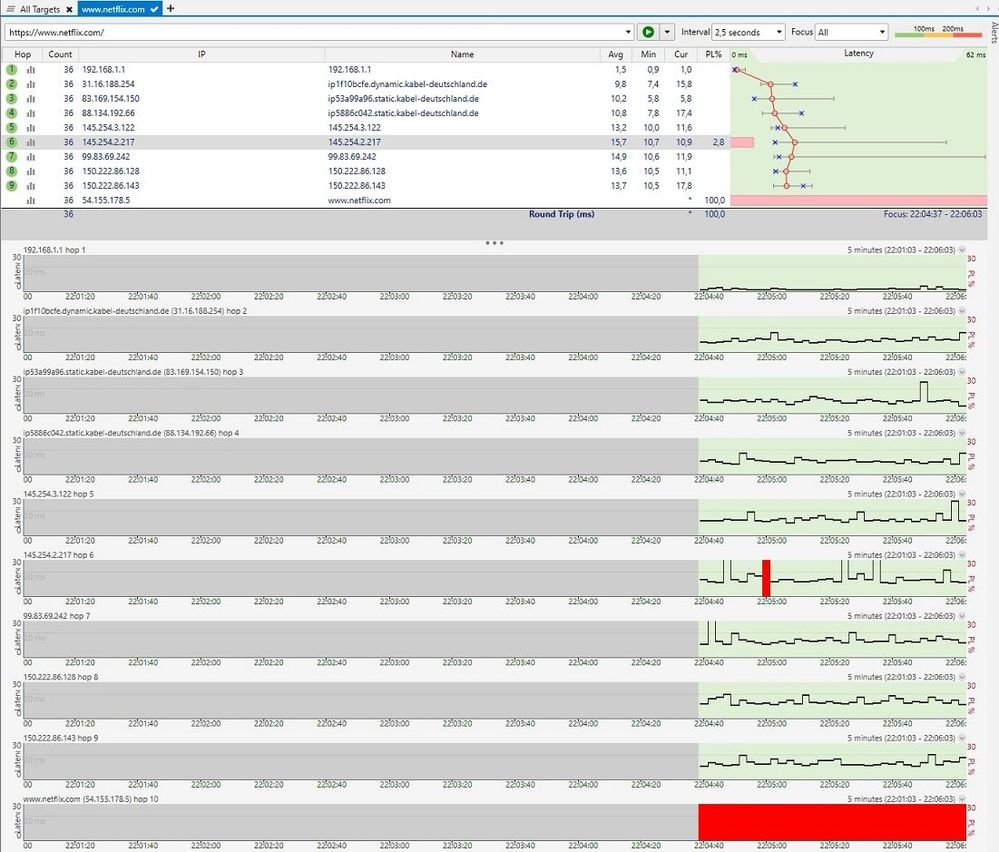This screenshot has height=852, width=999.
Task: Toggle graph icon for hop 1 row
Action: coord(31,69)
